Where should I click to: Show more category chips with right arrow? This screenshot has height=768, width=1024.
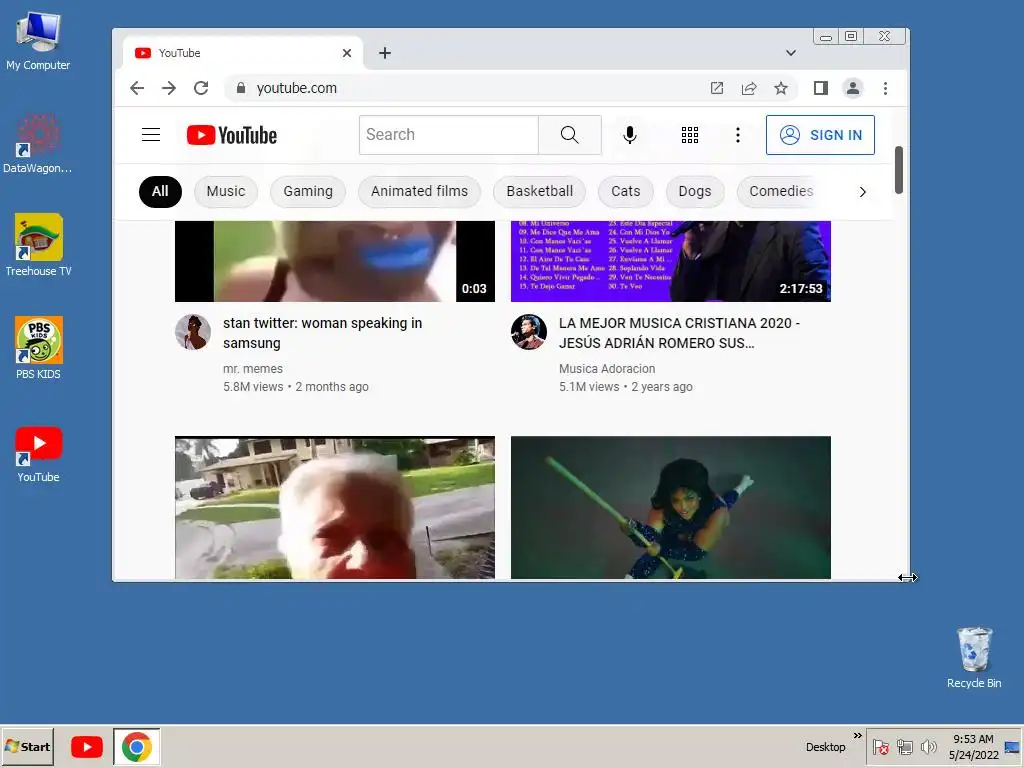pyautogui.click(x=863, y=192)
